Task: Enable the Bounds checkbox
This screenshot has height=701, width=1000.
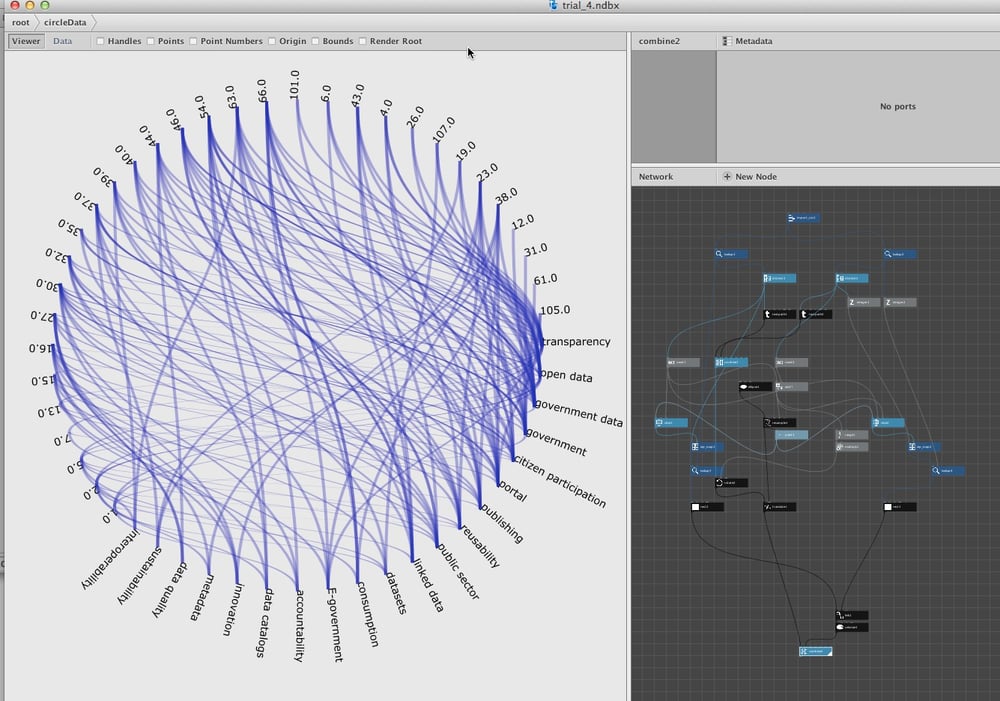Action: tap(315, 41)
